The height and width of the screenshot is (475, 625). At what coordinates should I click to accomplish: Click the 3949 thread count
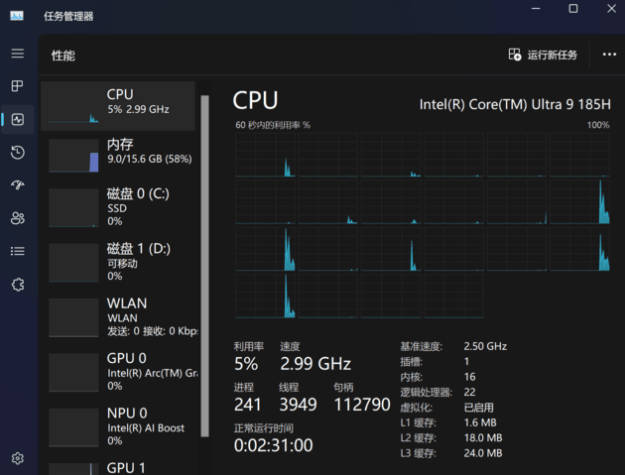click(x=298, y=405)
